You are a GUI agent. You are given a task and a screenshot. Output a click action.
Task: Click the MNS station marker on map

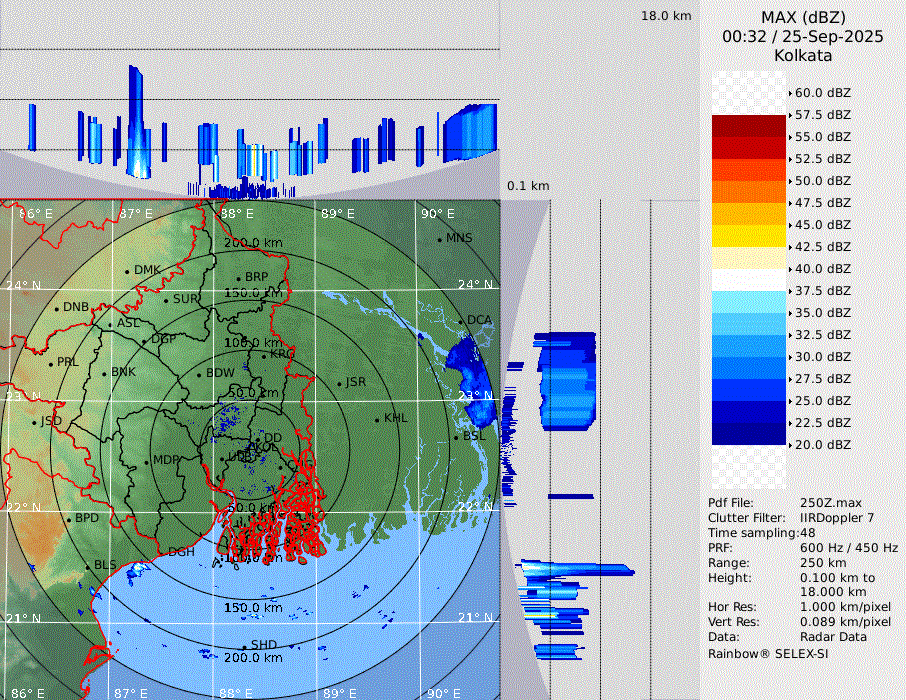[440, 239]
